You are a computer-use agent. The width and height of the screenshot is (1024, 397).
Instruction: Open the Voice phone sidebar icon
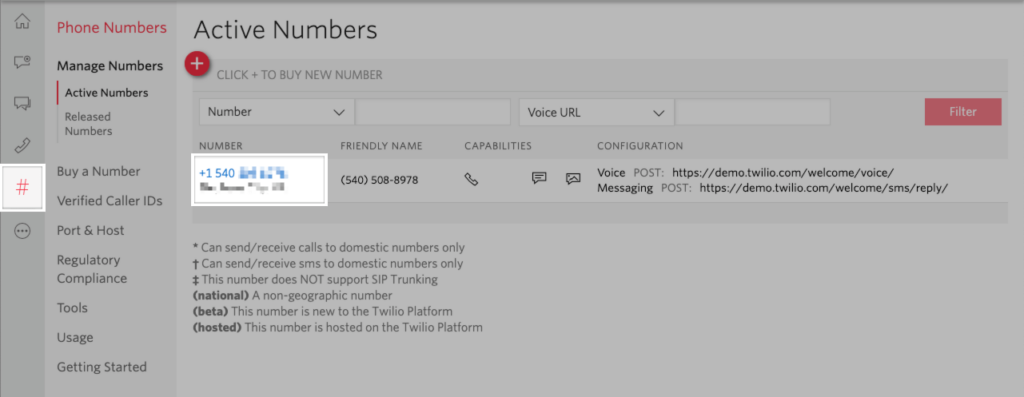pyautogui.click(x=22, y=146)
